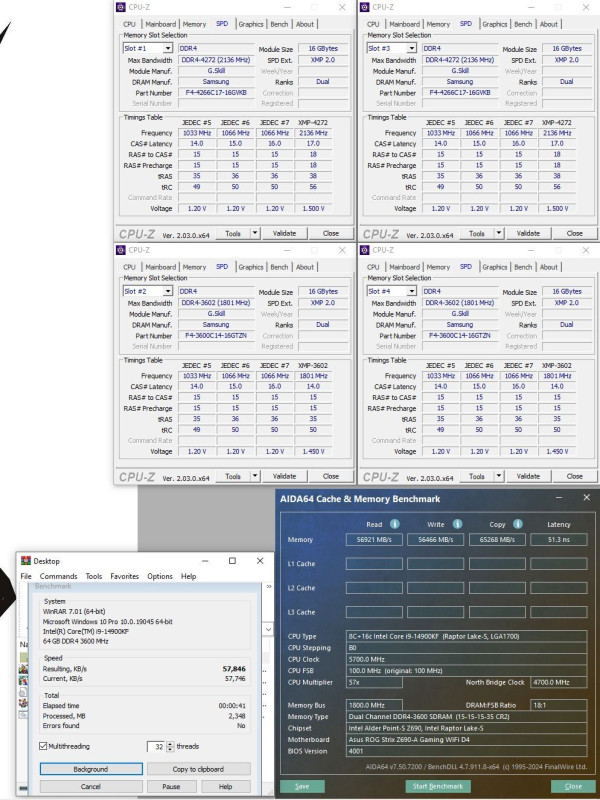The width and height of the screenshot is (600, 800).
Task: Click the CPU-Z app icon in Slot #1 window
Action: [x=120, y=7]
